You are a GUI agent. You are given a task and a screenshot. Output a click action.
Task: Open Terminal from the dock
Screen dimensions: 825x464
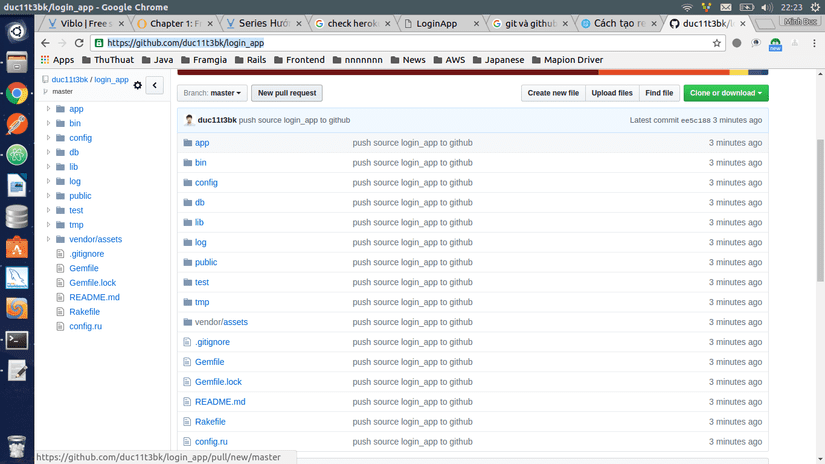point(17,340)
